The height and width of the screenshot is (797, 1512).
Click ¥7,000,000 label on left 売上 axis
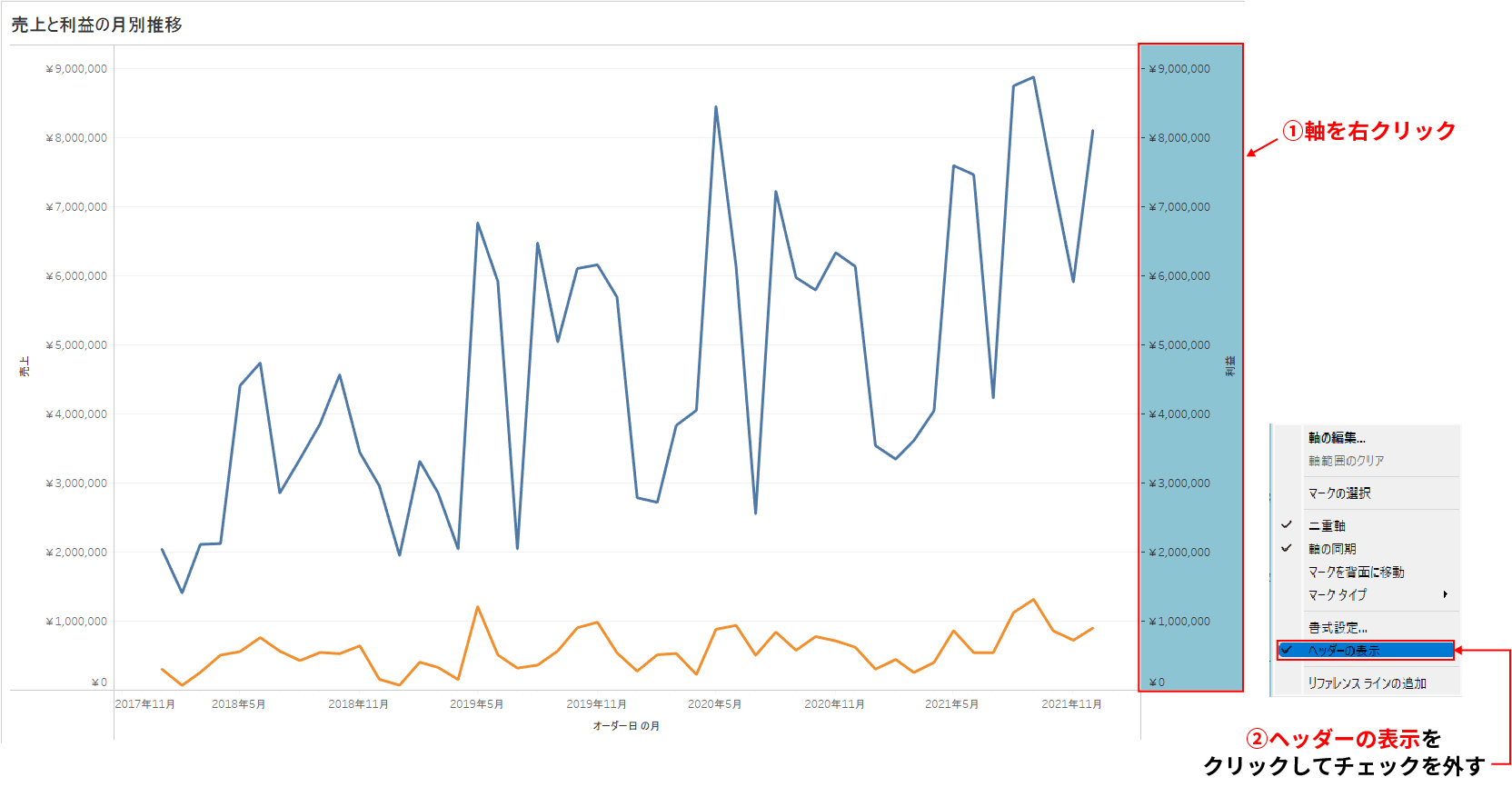point(76,207)
